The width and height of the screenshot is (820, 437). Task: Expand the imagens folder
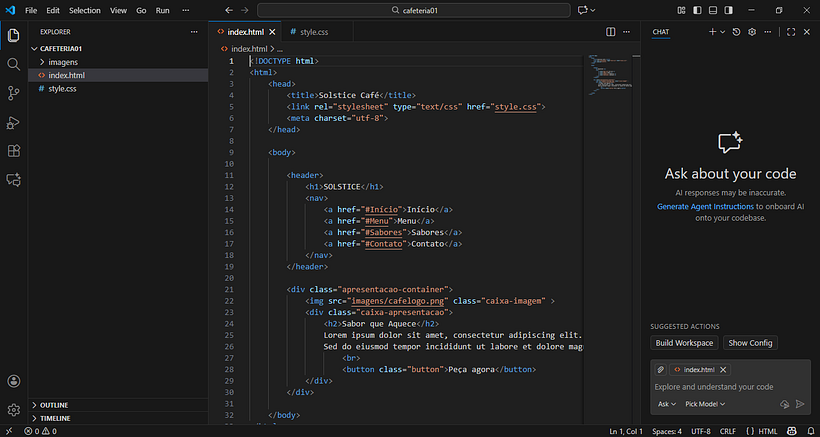[x=63, y=62]
